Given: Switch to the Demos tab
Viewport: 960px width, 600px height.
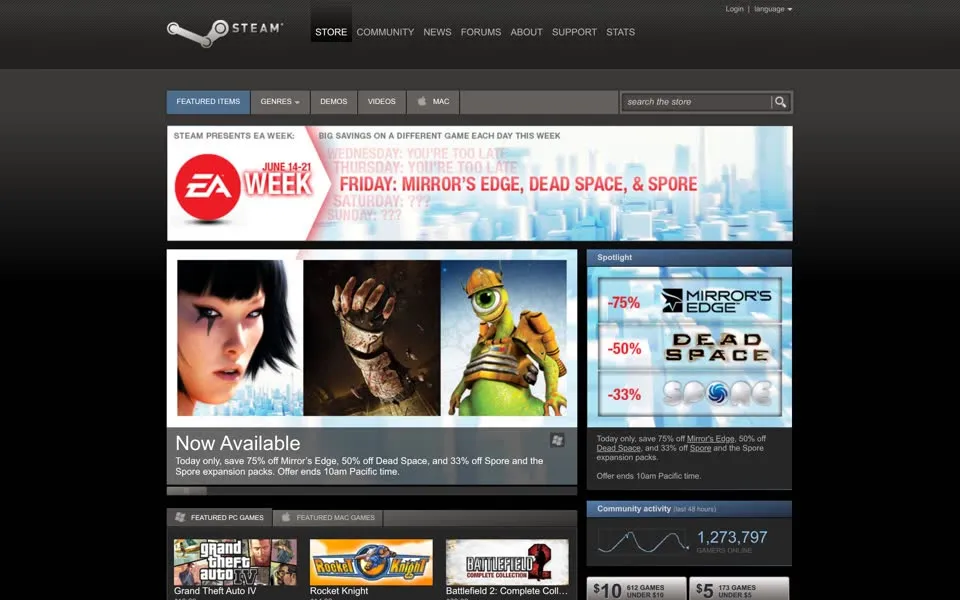Looking at the screenshot, I should pyautogui.click(x=334, y=102).
